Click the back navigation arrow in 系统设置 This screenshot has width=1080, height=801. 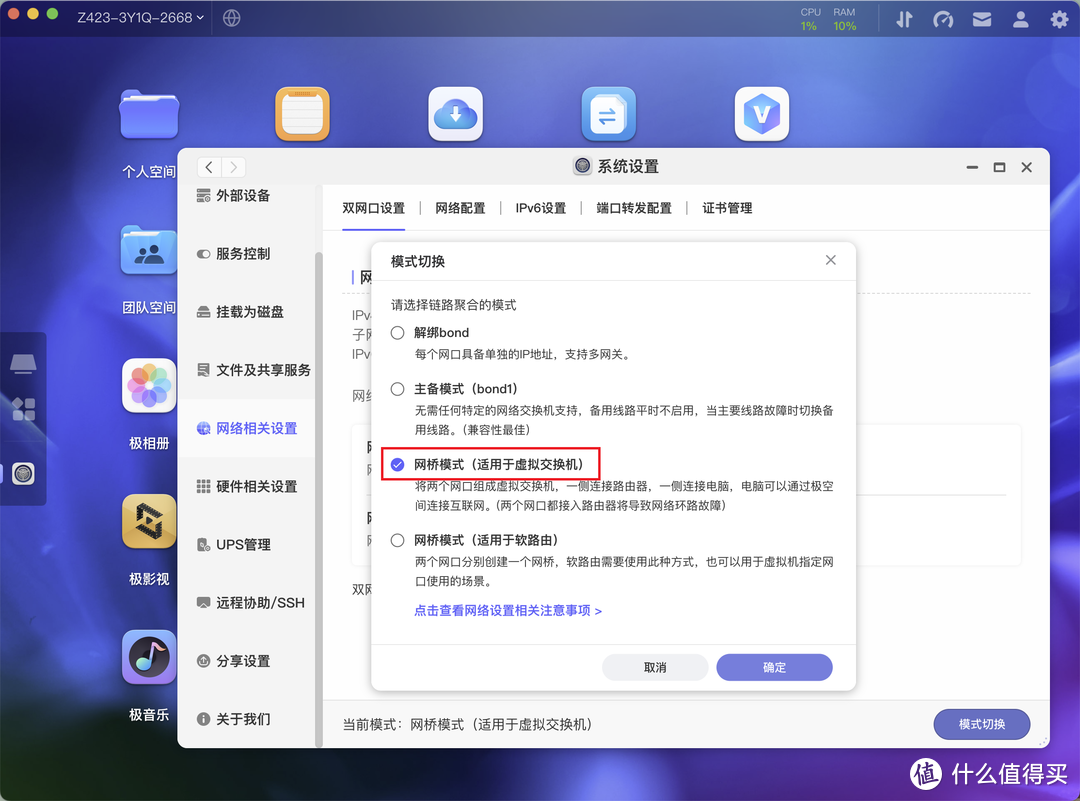click(207, 166)
